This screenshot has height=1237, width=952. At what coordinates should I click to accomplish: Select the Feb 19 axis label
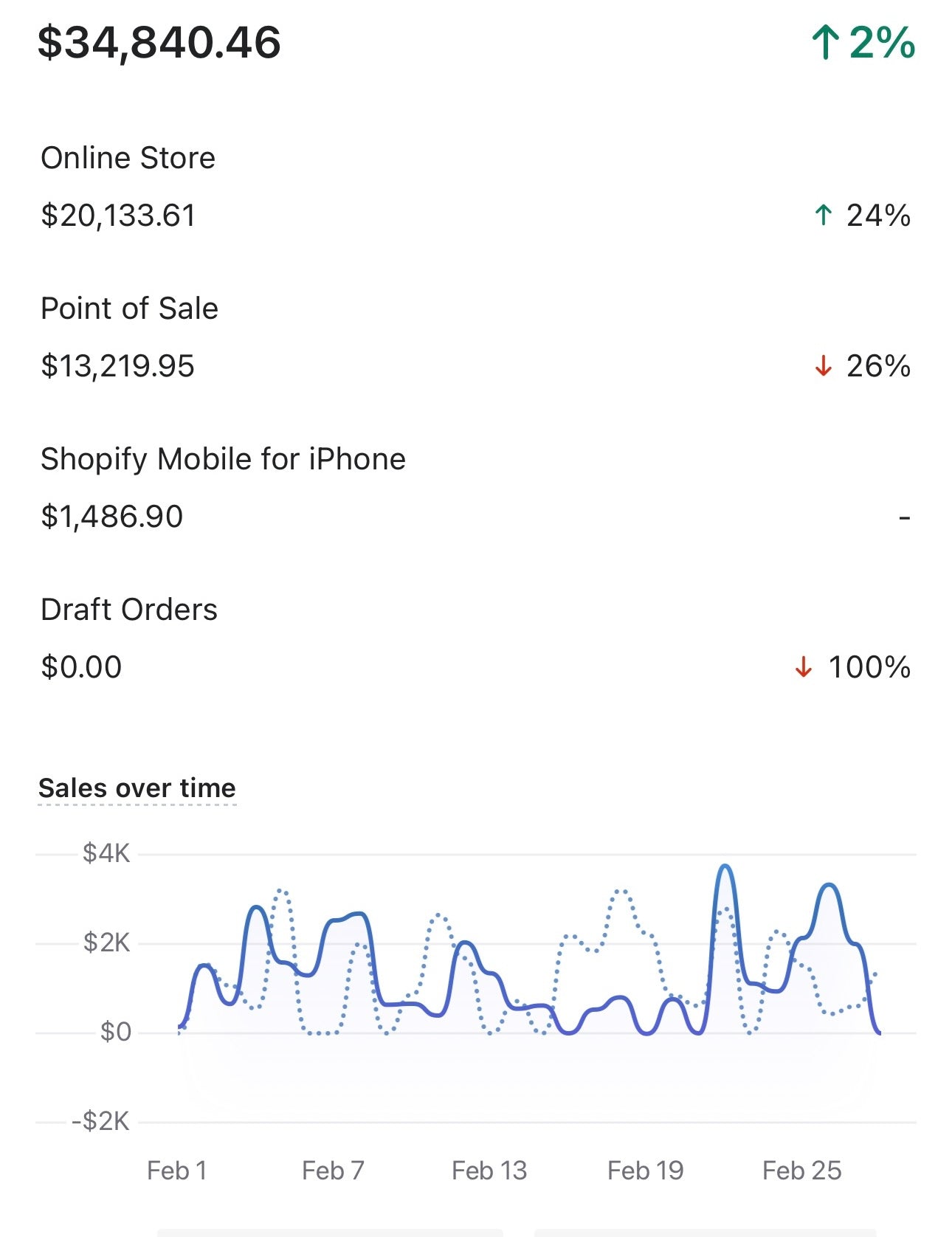point(646,1171)
